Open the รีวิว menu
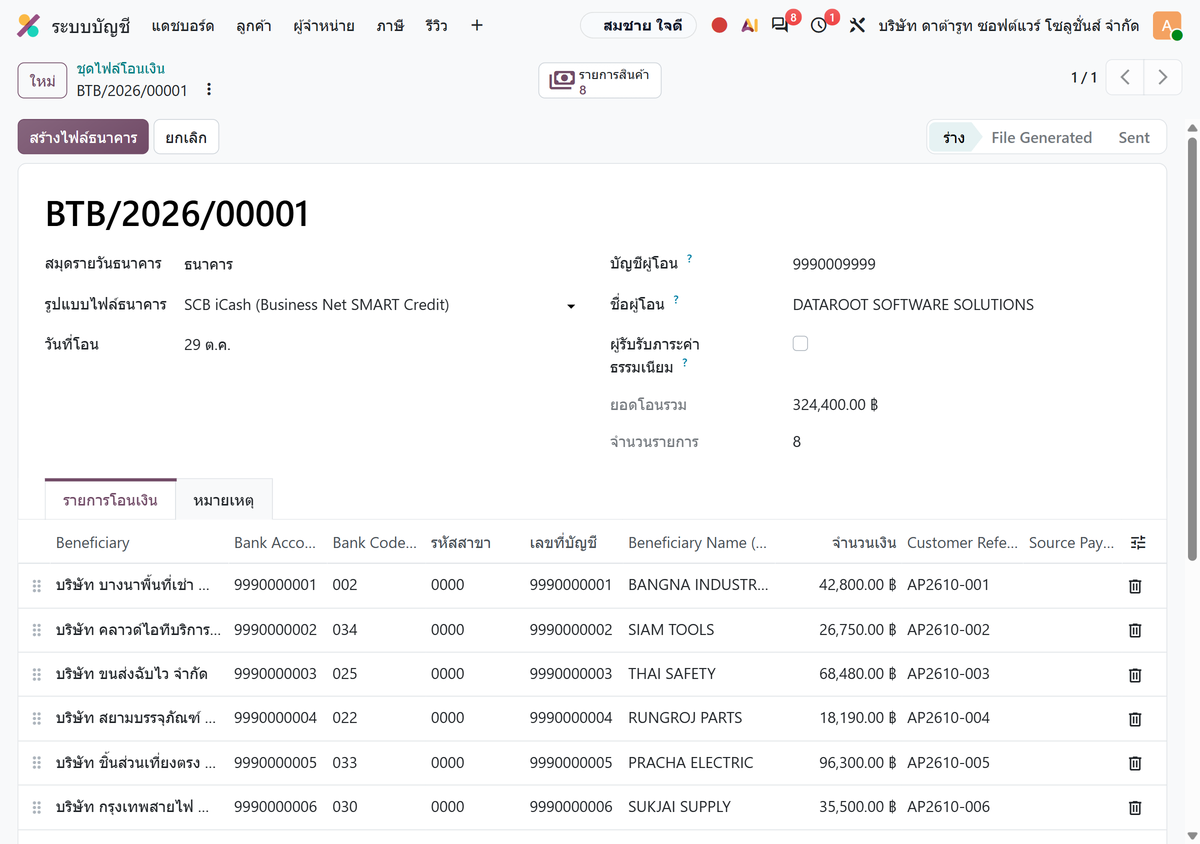The image size is (1200, 844). (436, 25)
